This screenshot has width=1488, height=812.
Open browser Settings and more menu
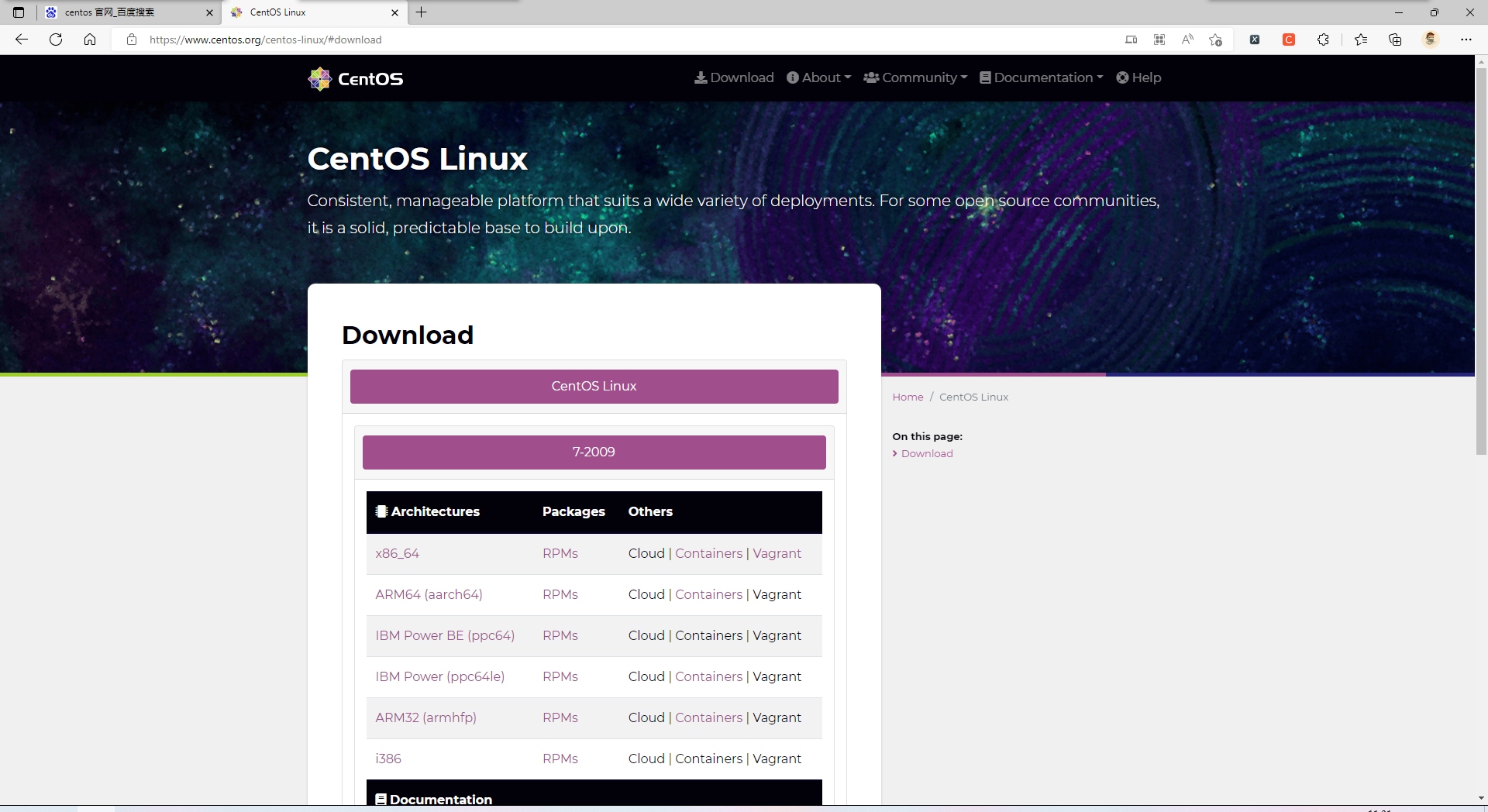pyautogui.click(x=1466, y=40)
